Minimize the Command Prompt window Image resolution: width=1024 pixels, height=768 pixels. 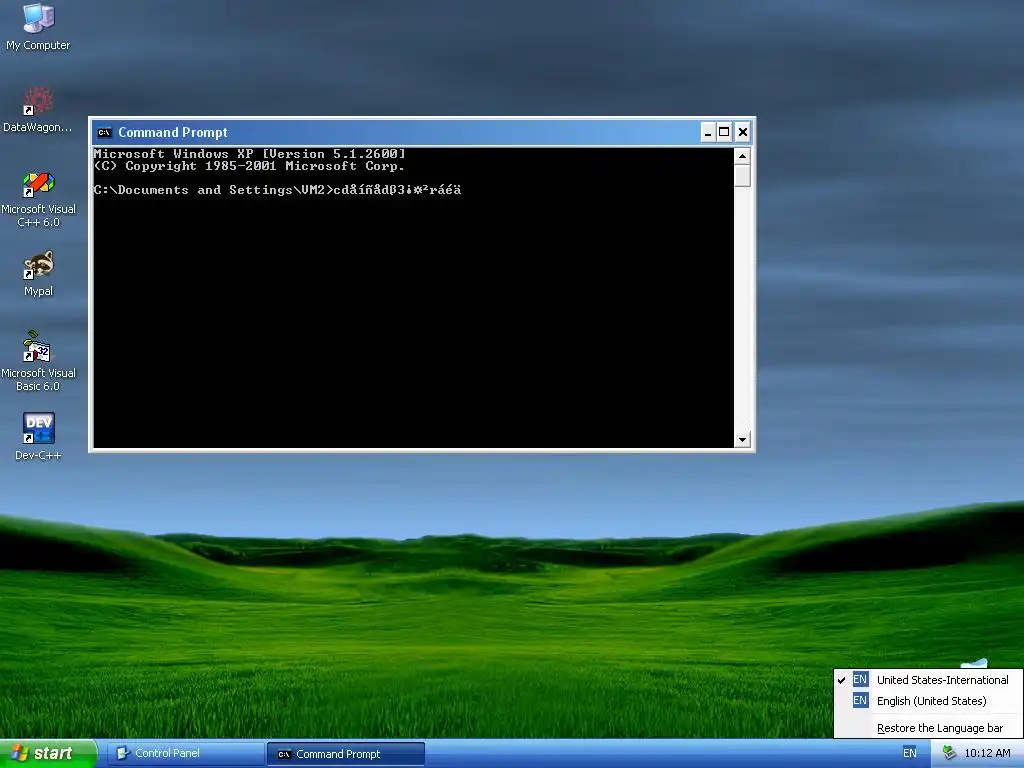point(708,133)
